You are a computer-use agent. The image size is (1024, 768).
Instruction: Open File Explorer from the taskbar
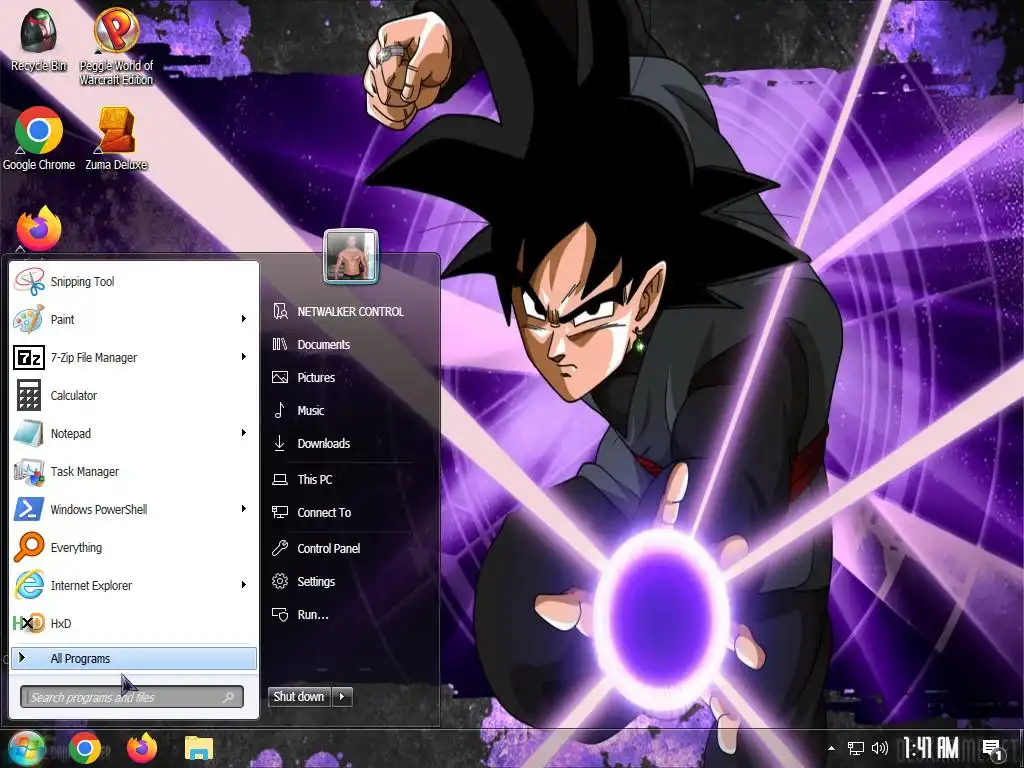[x=199, y=749]
